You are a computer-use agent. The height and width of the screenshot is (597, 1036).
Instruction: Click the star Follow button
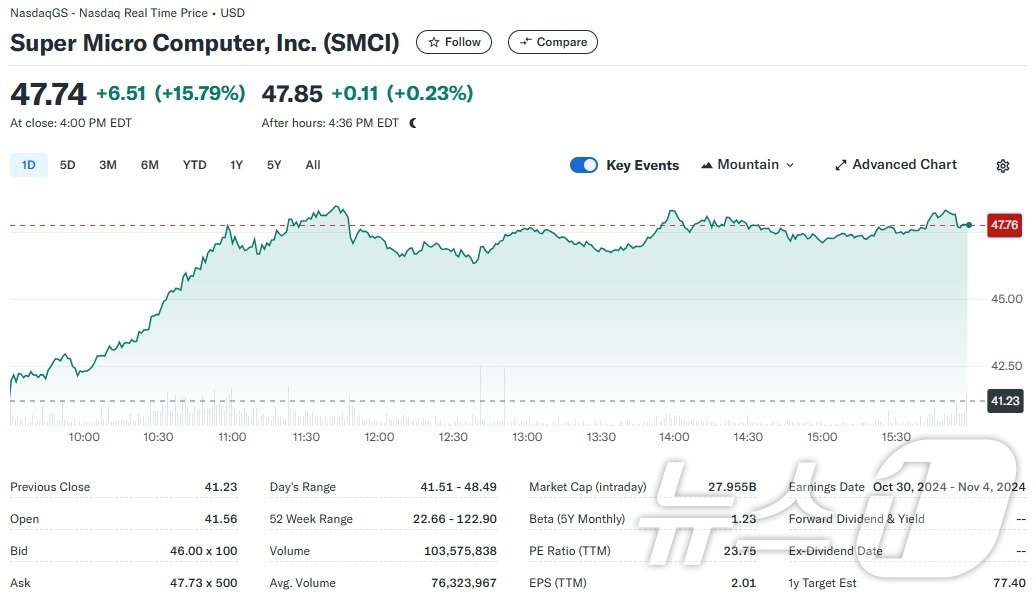pyautogui.click(x=454, y=42)
